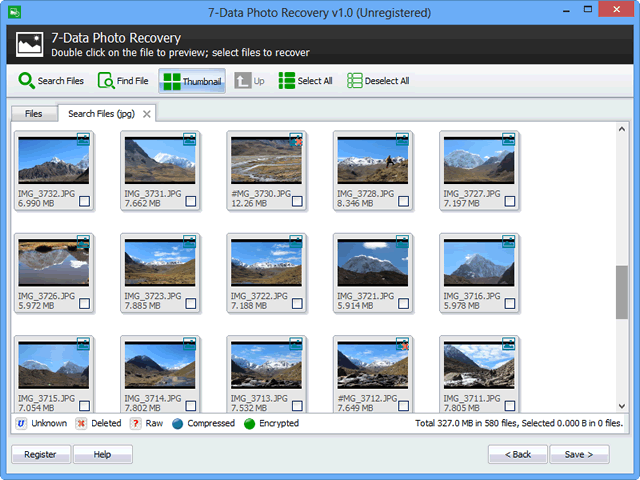Click the scrollbar up arrow

(x=622, y=129)
